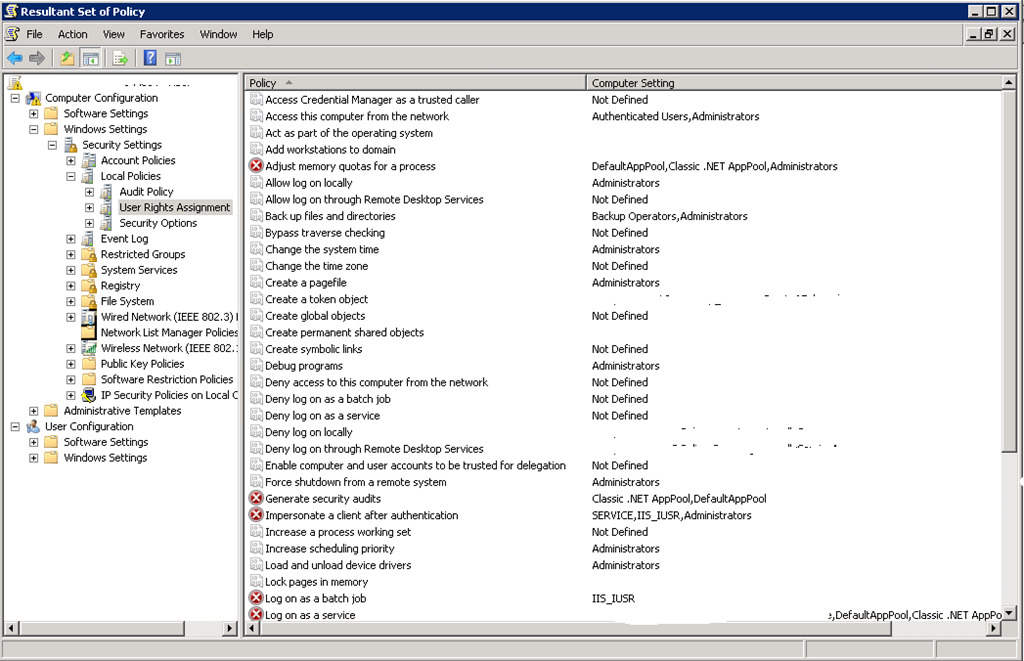Expand the Public Key Policies node
Image resolution: width=1024 pixels, height=661 pixels.
point(71,364)
